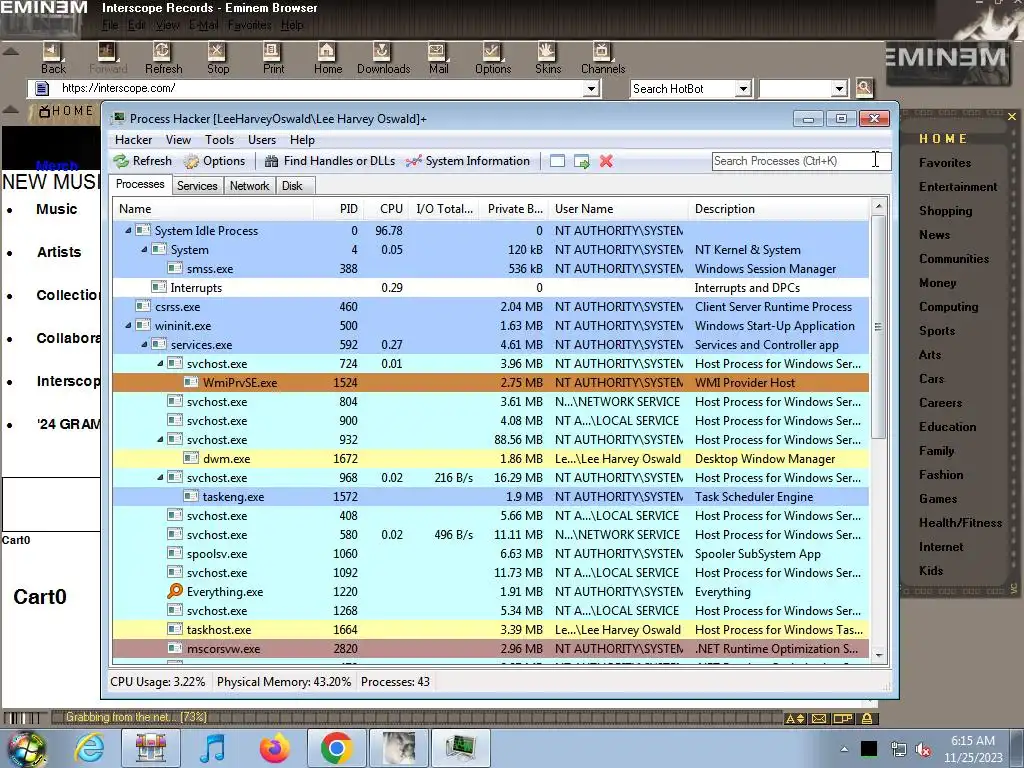Open System Information in Process Hacker
Viewport: 1024px width, 768px height.
click(x=468, y=161)
